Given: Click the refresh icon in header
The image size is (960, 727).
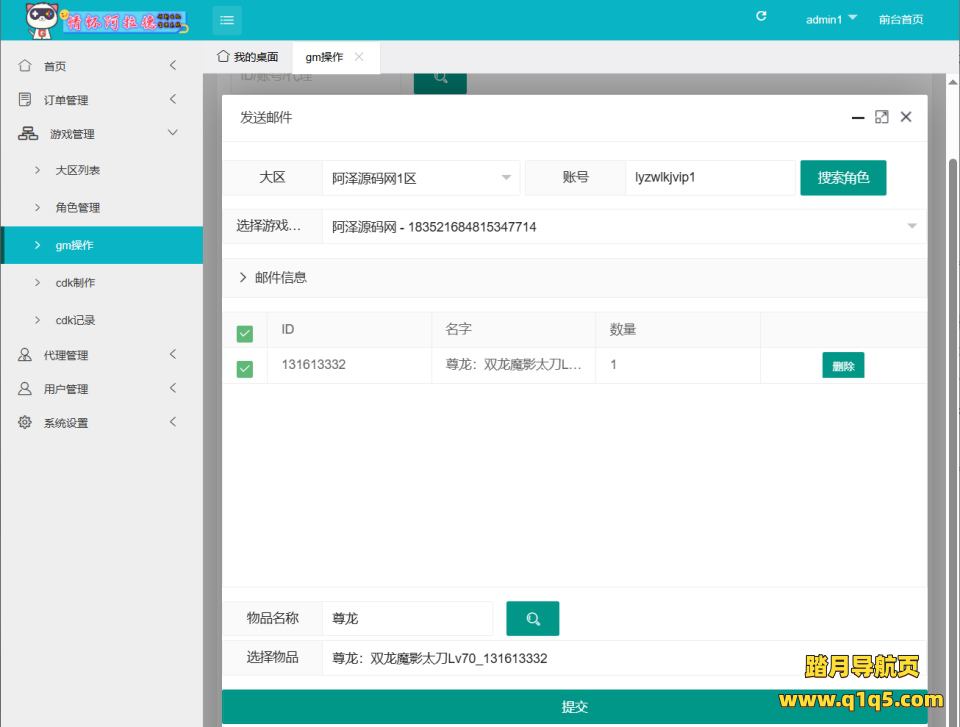Looking at the screenshot, I should 761,17.
